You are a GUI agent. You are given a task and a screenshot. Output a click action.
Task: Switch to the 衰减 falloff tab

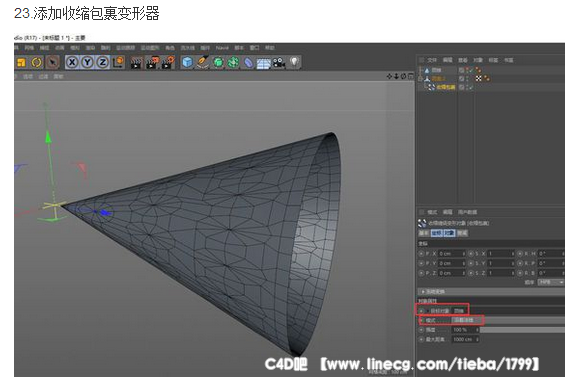point(462,233)
